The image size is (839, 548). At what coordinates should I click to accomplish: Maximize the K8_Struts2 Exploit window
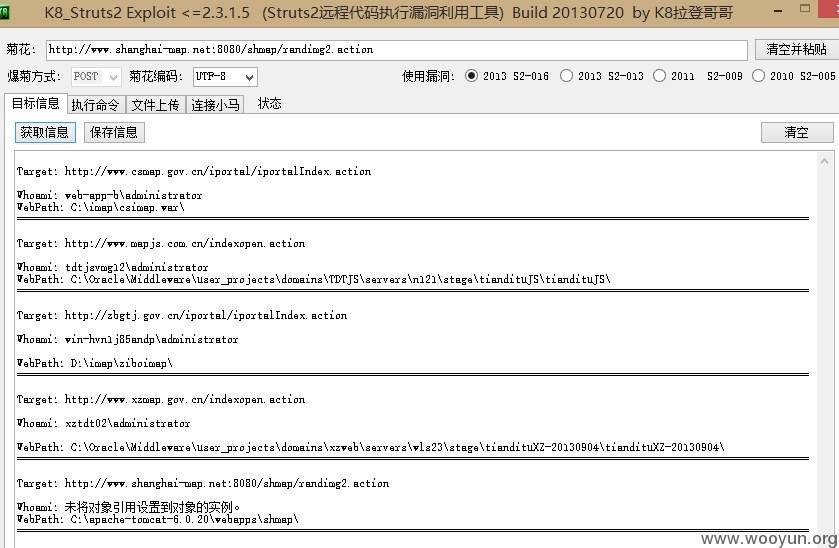click(x=805, y=9)
